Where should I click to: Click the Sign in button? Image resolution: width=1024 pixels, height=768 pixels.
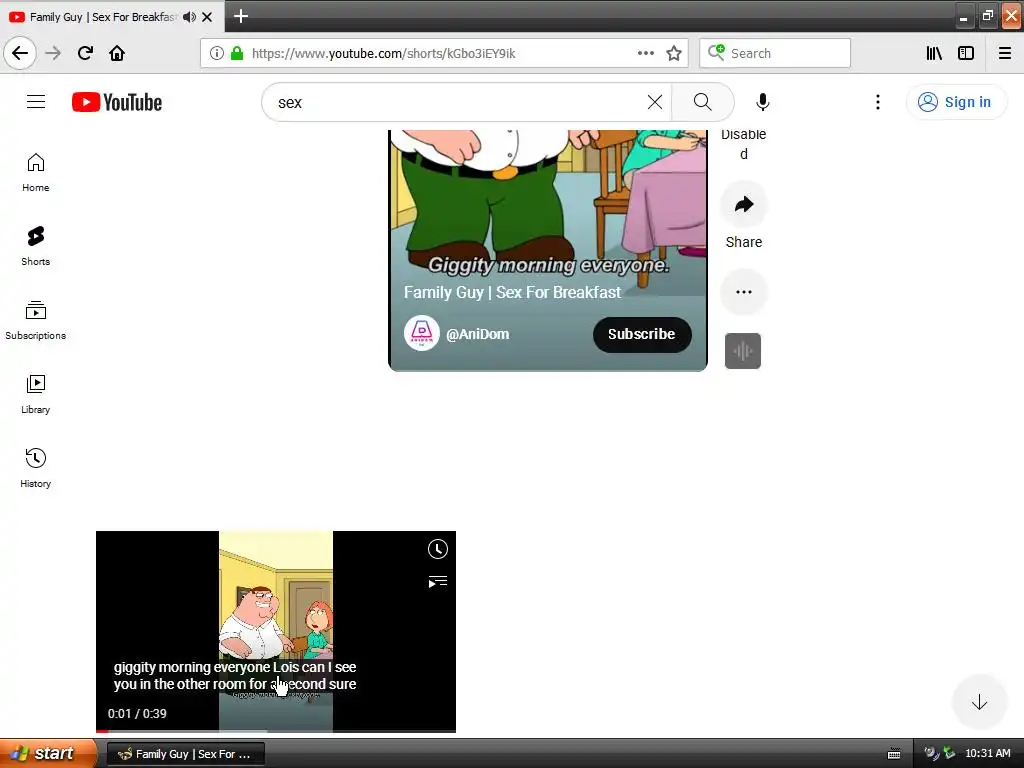pyautogui.click(x=955, y=102)
